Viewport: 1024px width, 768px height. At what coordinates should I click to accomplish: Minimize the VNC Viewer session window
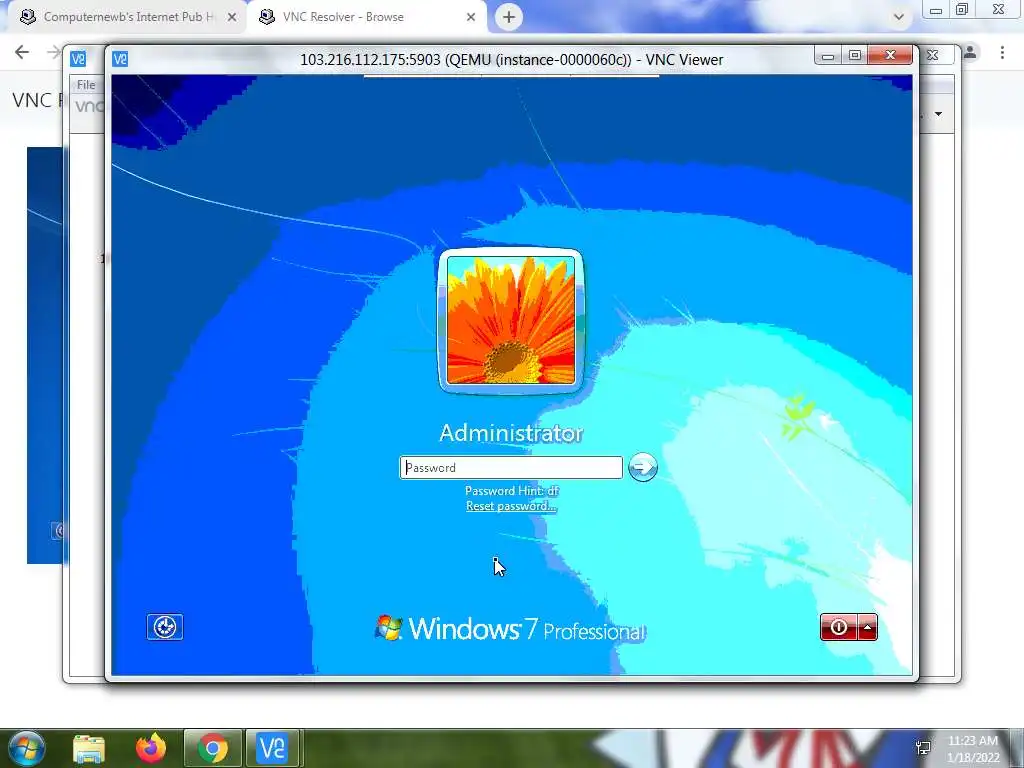tap(827, 56)
